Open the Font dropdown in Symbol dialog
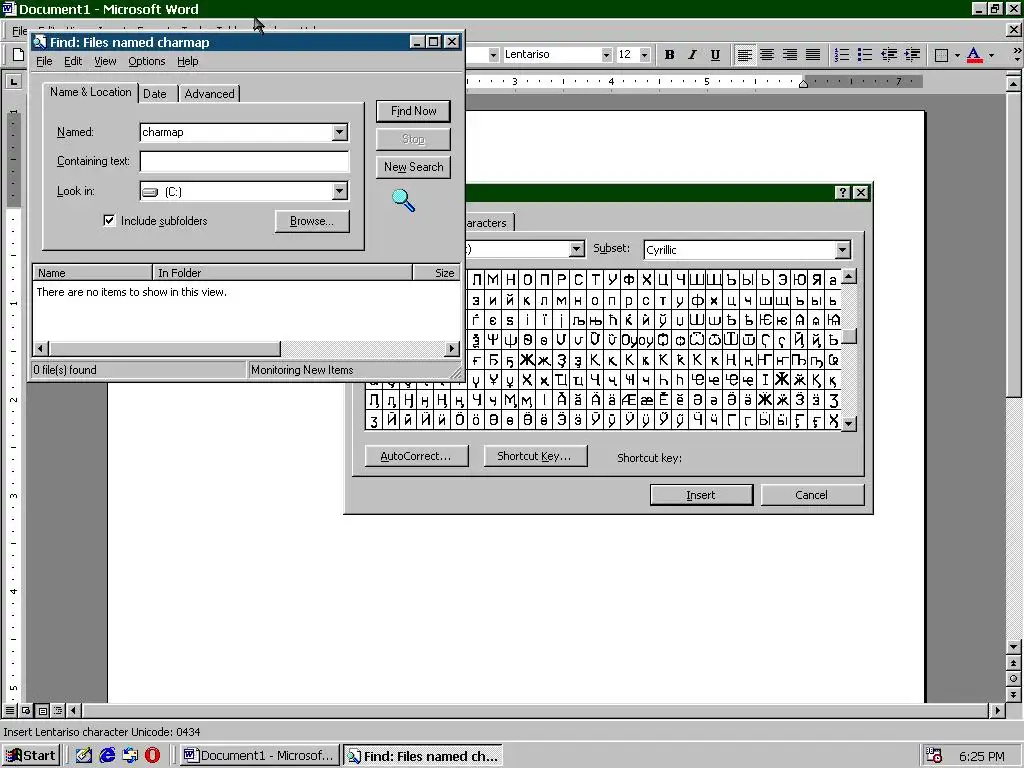The image size is (1024, 768). pyautogui.click(x=576, y=249)
